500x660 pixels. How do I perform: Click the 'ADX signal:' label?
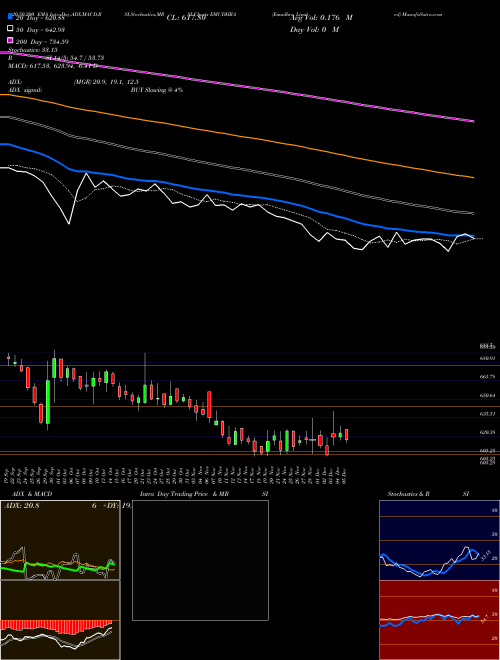coord(25,90)
